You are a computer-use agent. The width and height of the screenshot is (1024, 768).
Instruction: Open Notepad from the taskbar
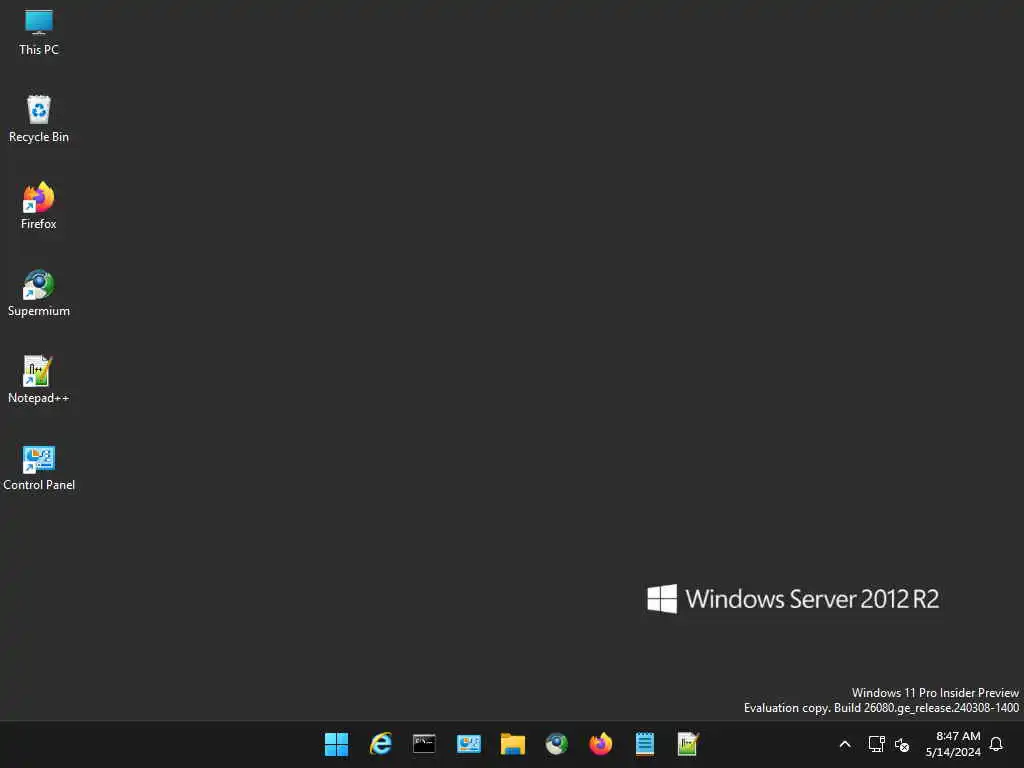point(645,744)
